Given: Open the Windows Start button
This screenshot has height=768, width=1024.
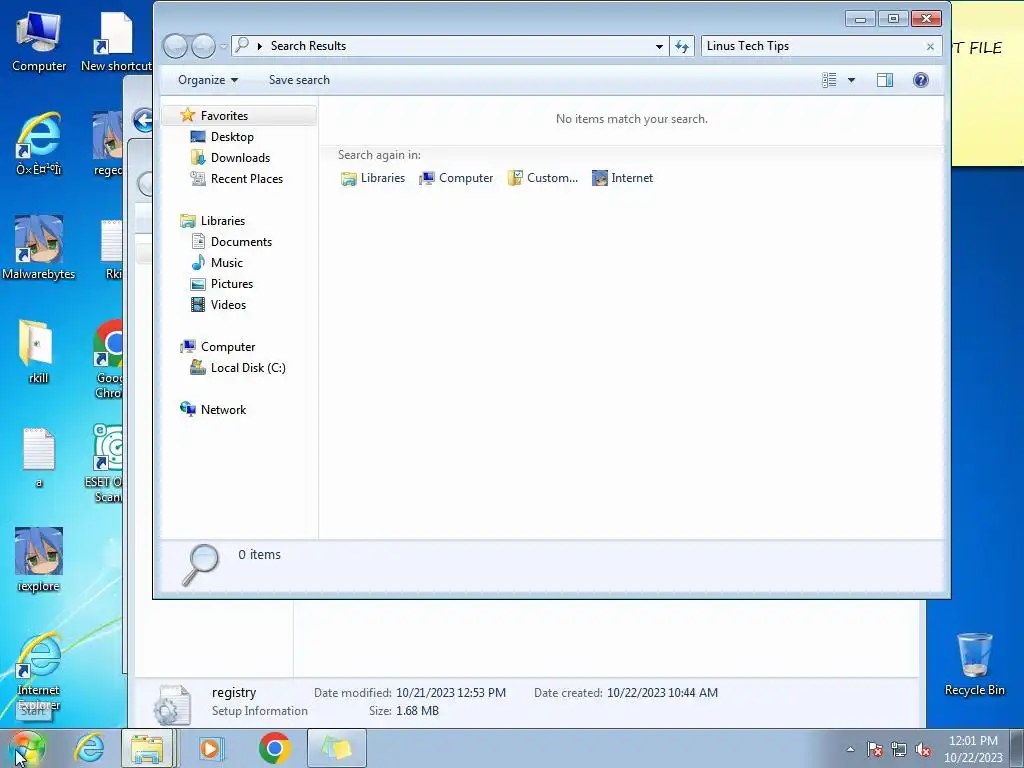Looking at the screenshot, I should [27, 748].
